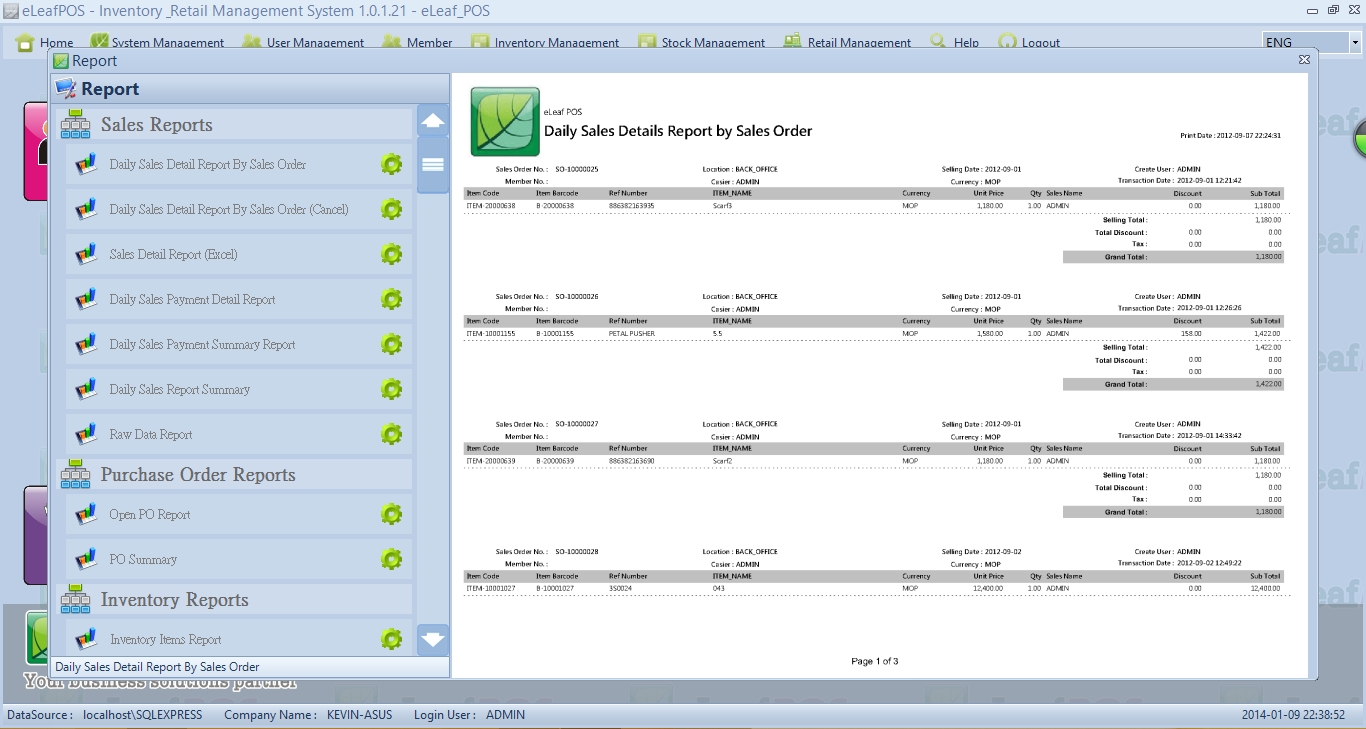Click gear icon beside Open PO Report
The image size is (1366, 729).
point(391,514)
